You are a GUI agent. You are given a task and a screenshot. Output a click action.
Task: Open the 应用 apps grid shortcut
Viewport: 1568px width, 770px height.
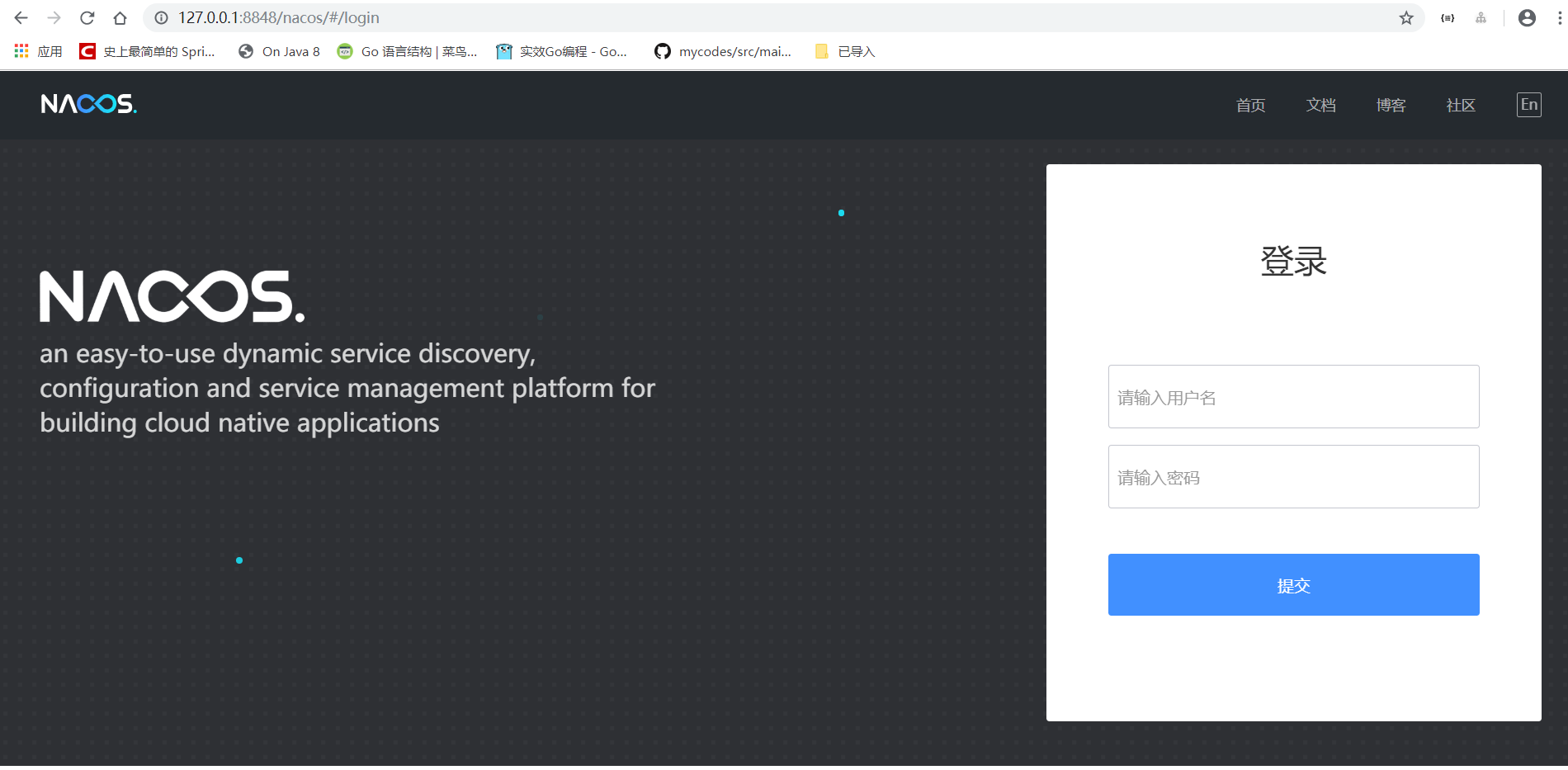39,51
